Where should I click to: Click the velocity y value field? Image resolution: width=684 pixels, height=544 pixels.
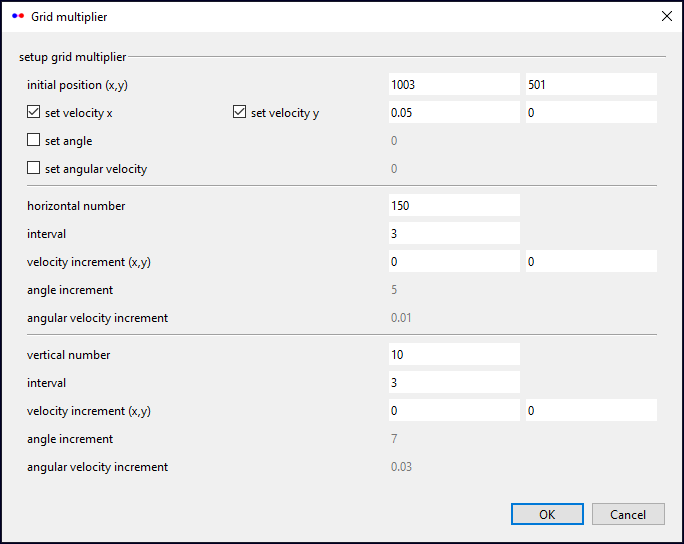590,113
